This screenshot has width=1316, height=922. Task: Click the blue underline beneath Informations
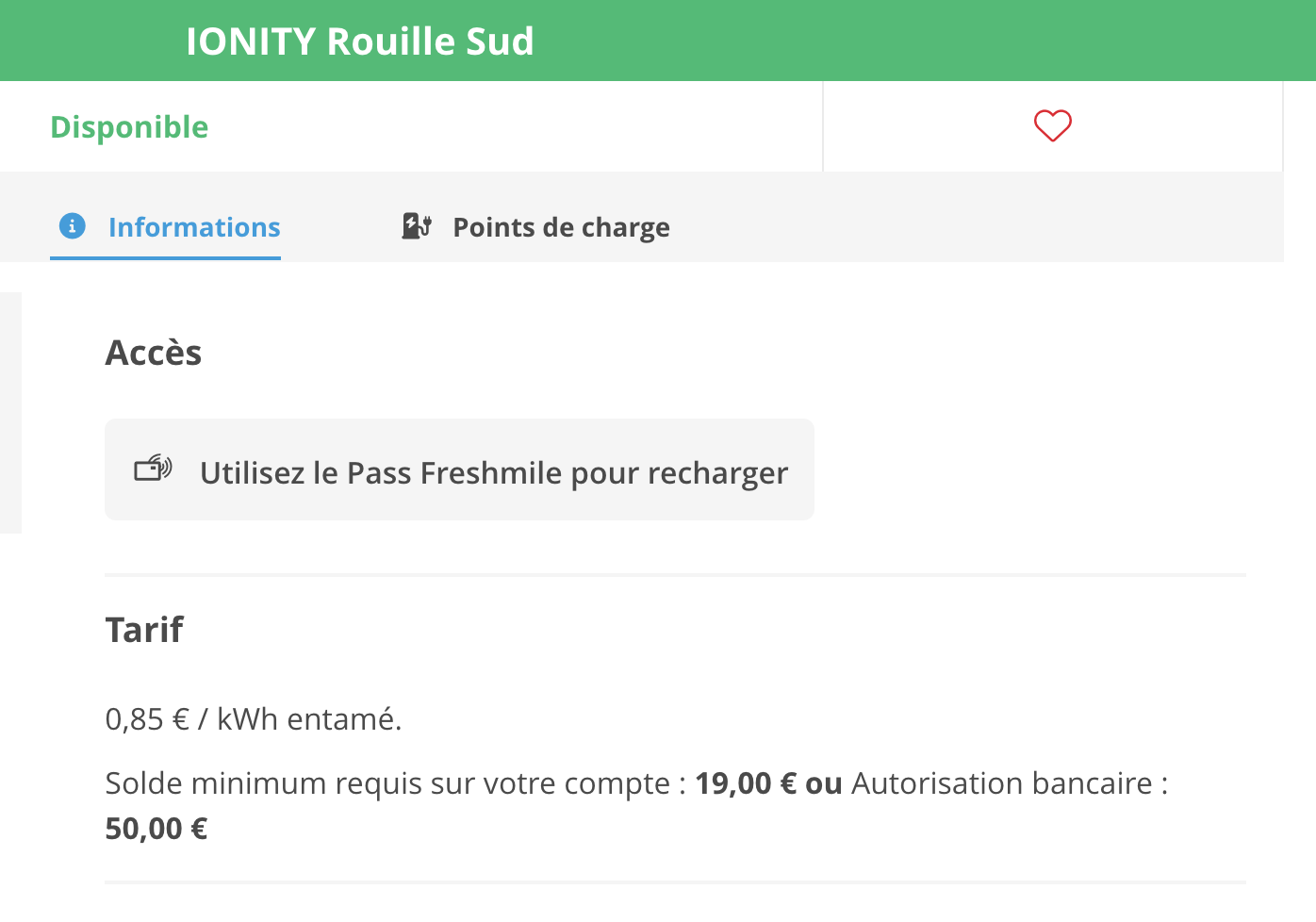point(166,257)
